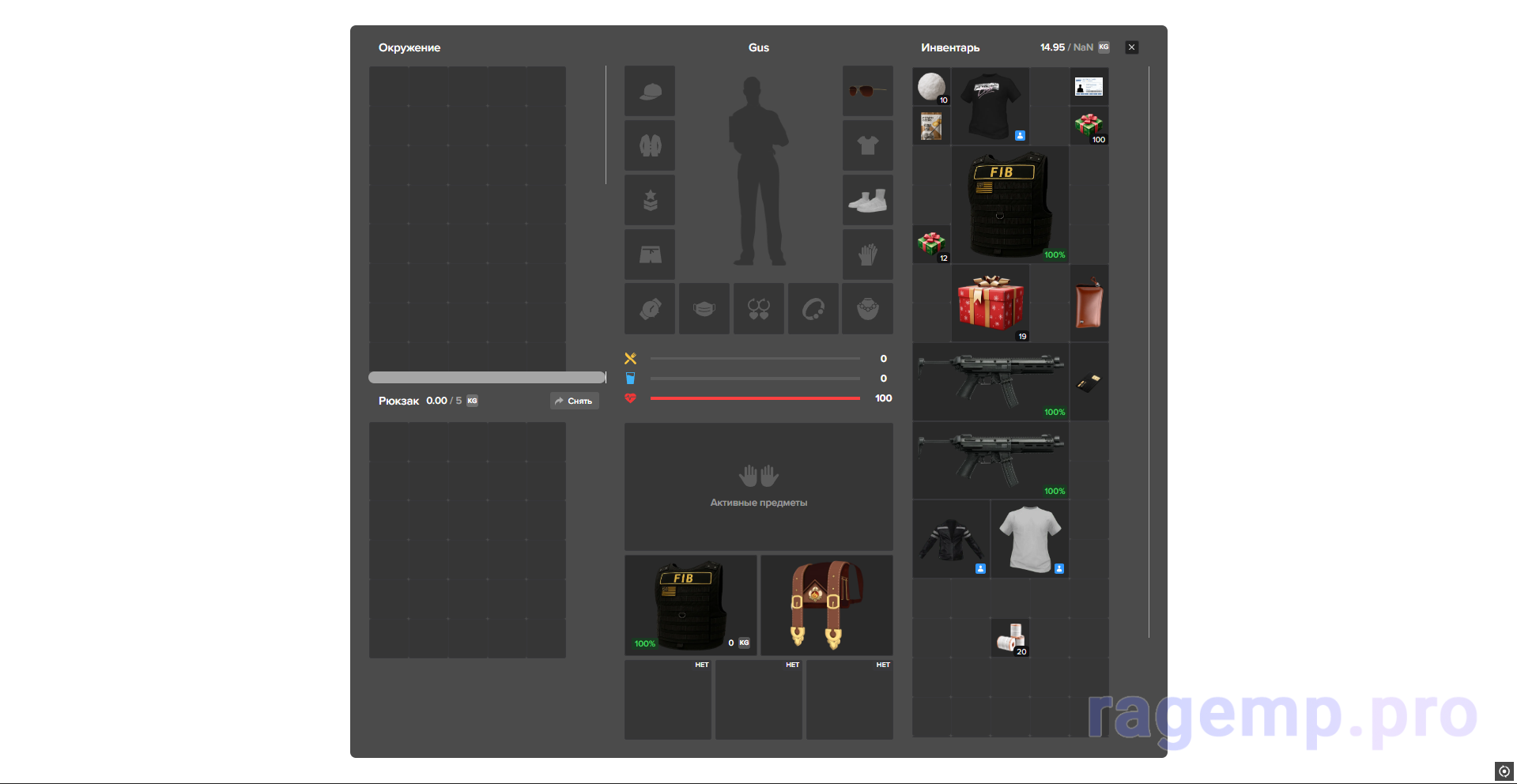Click the necklace accessory slot
The height and width of the screenshot is (784, 1517).
867,309
